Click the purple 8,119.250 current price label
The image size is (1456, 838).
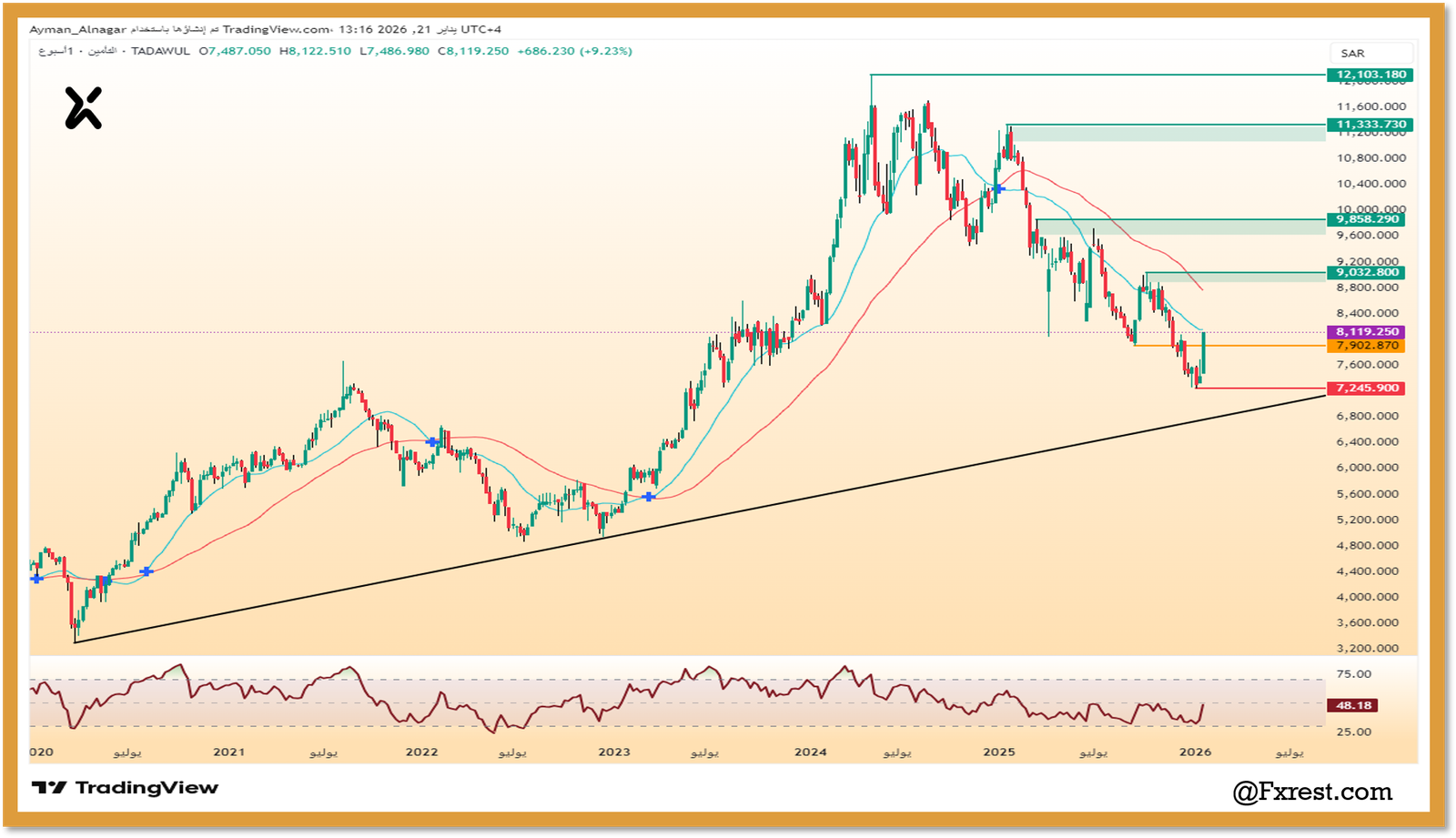pos(1367,332)
